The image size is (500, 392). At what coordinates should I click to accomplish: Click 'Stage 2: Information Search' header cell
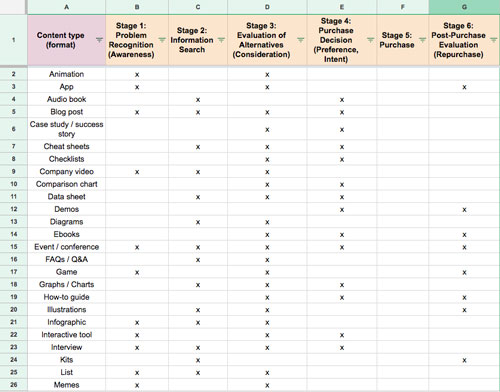(198, 40)
